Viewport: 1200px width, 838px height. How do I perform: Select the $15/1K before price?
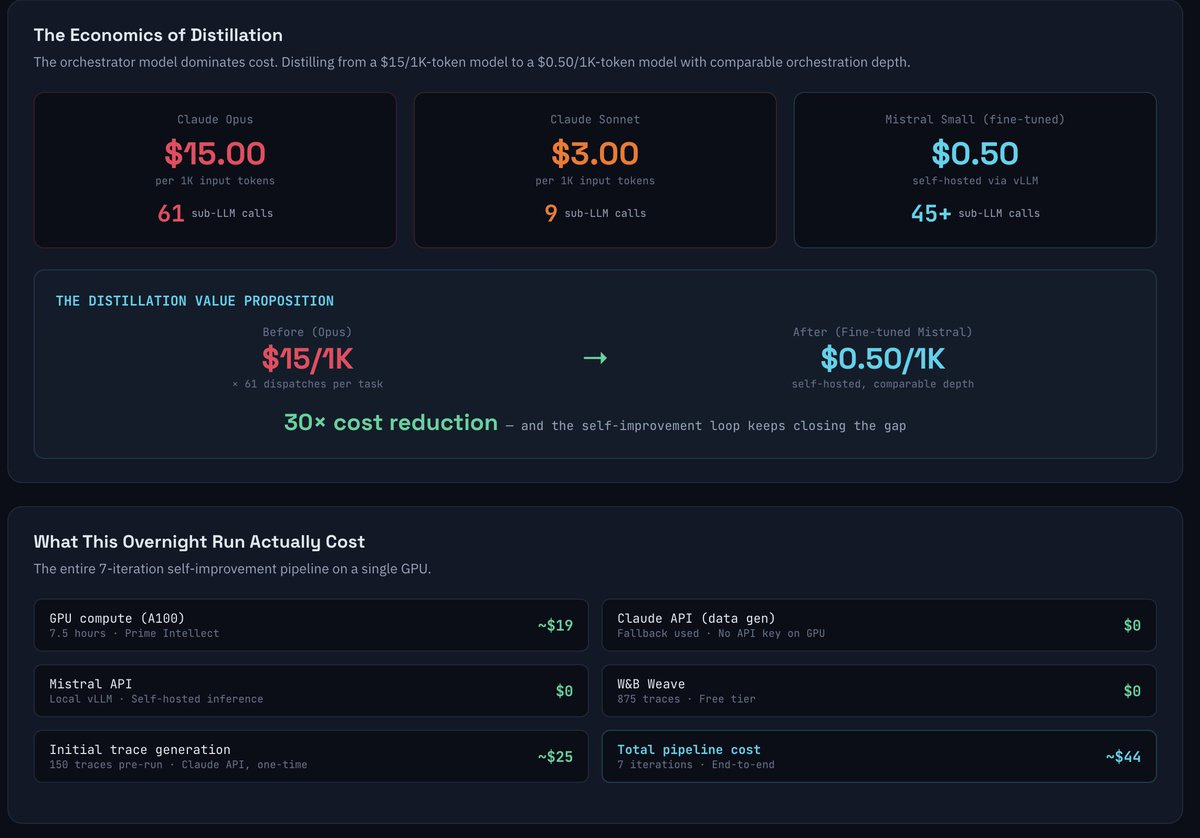(307, 358)
